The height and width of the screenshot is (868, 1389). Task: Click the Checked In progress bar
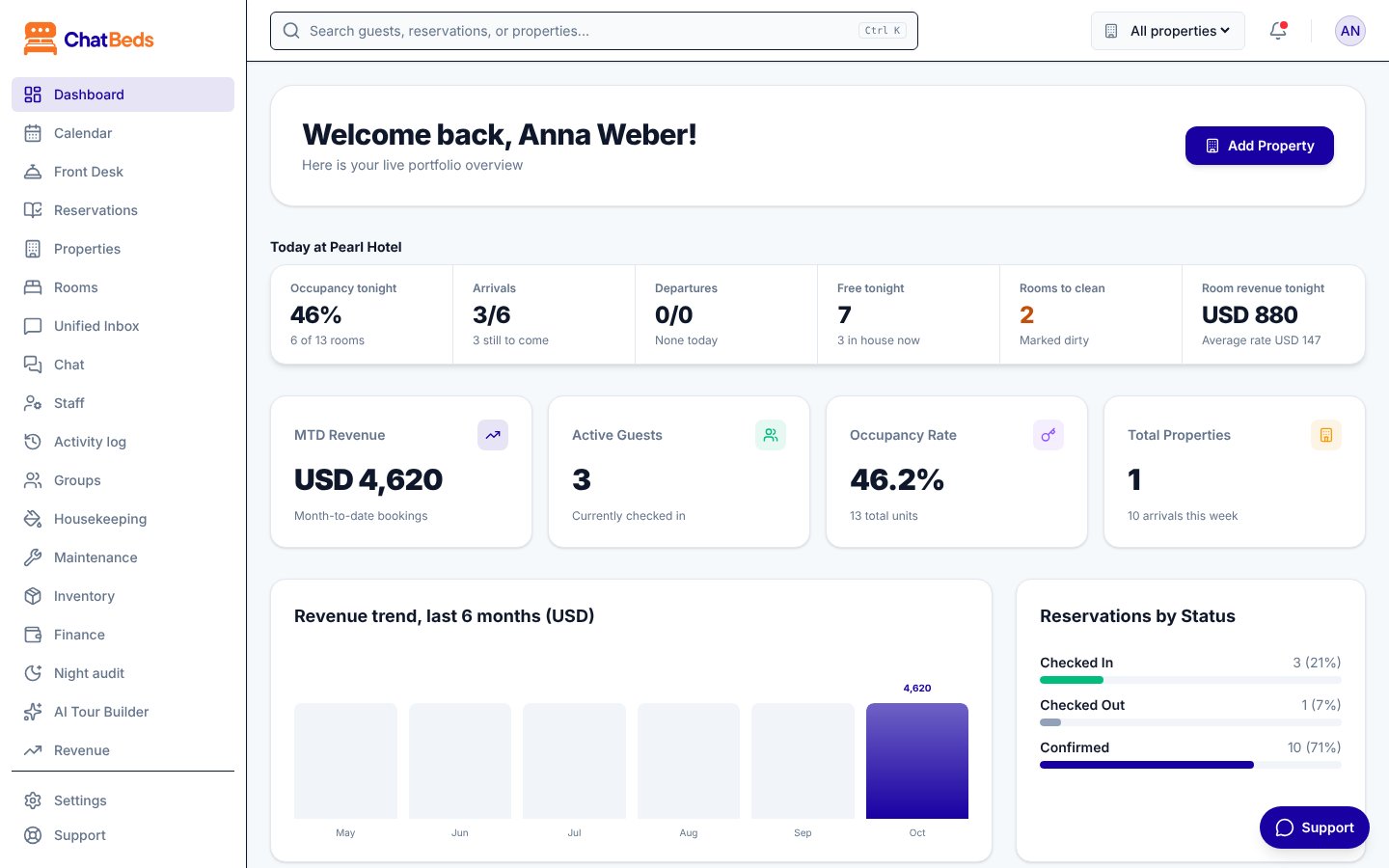click(x=1190, y=680)
